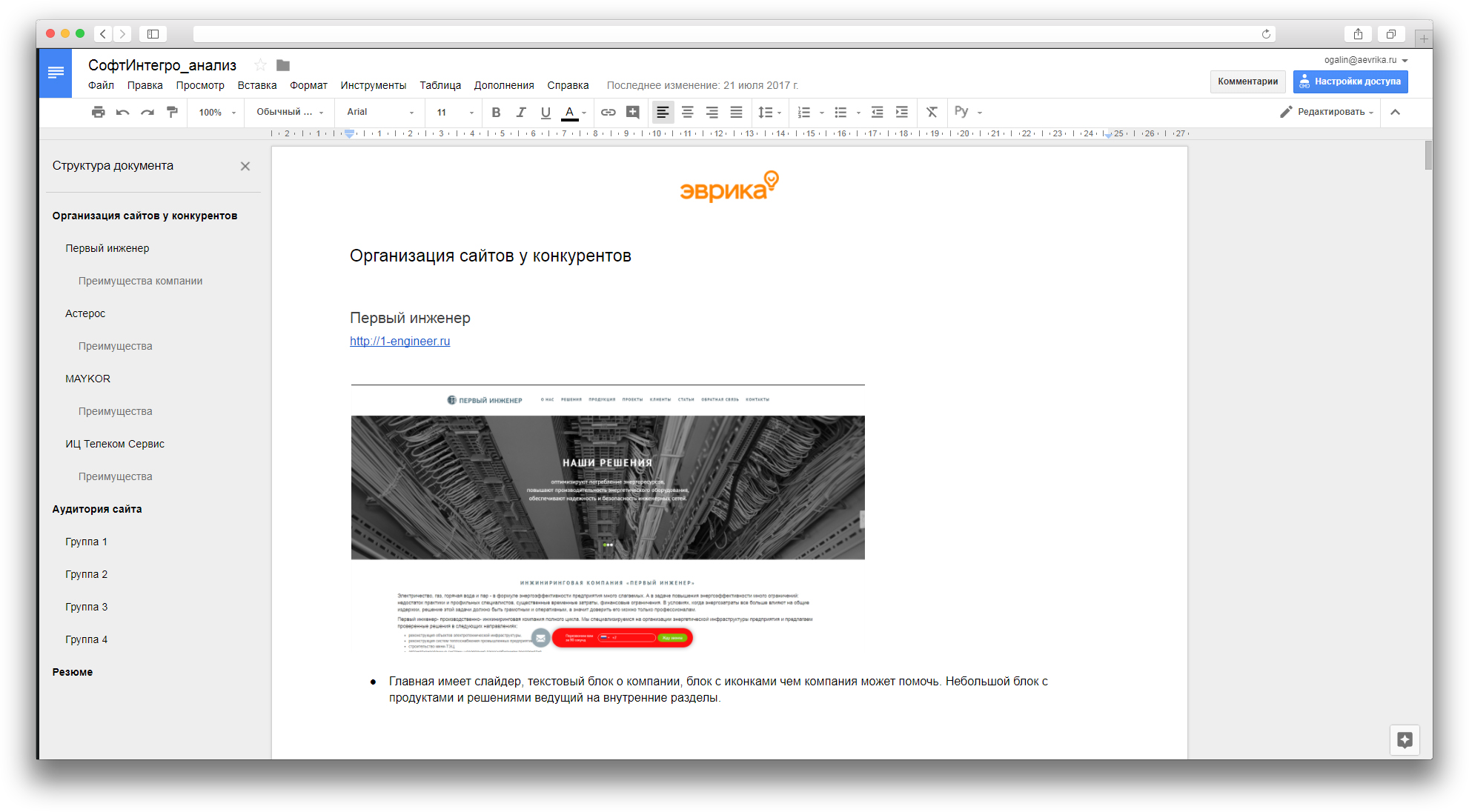Open the Правка menu

pos(145,85)
